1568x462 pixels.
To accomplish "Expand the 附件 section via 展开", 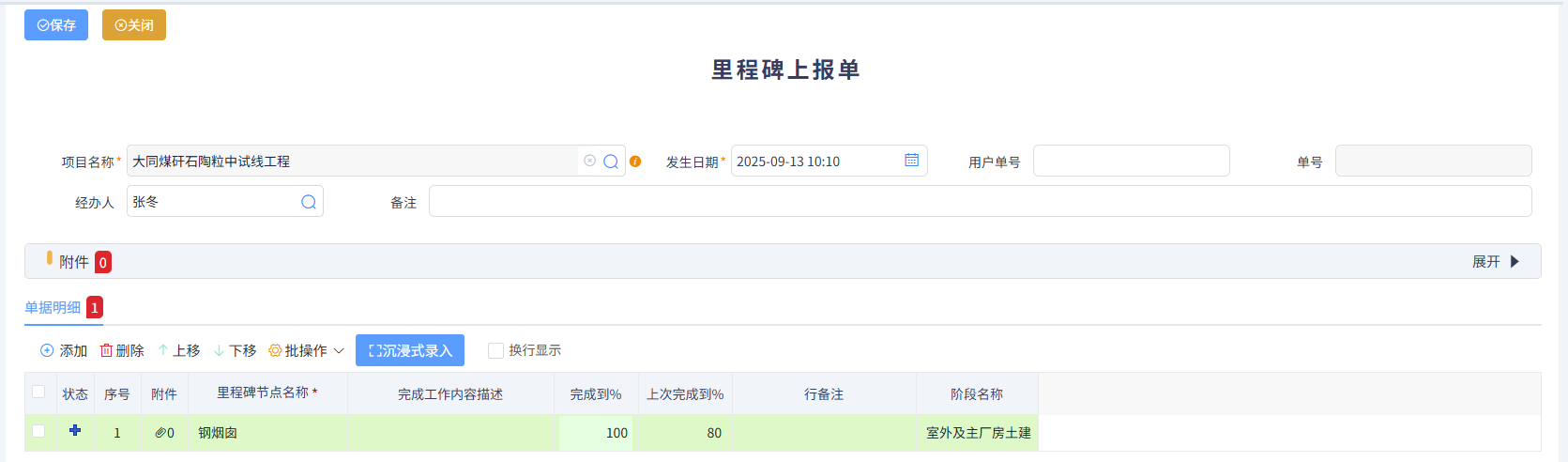I will click(1495, 262).
